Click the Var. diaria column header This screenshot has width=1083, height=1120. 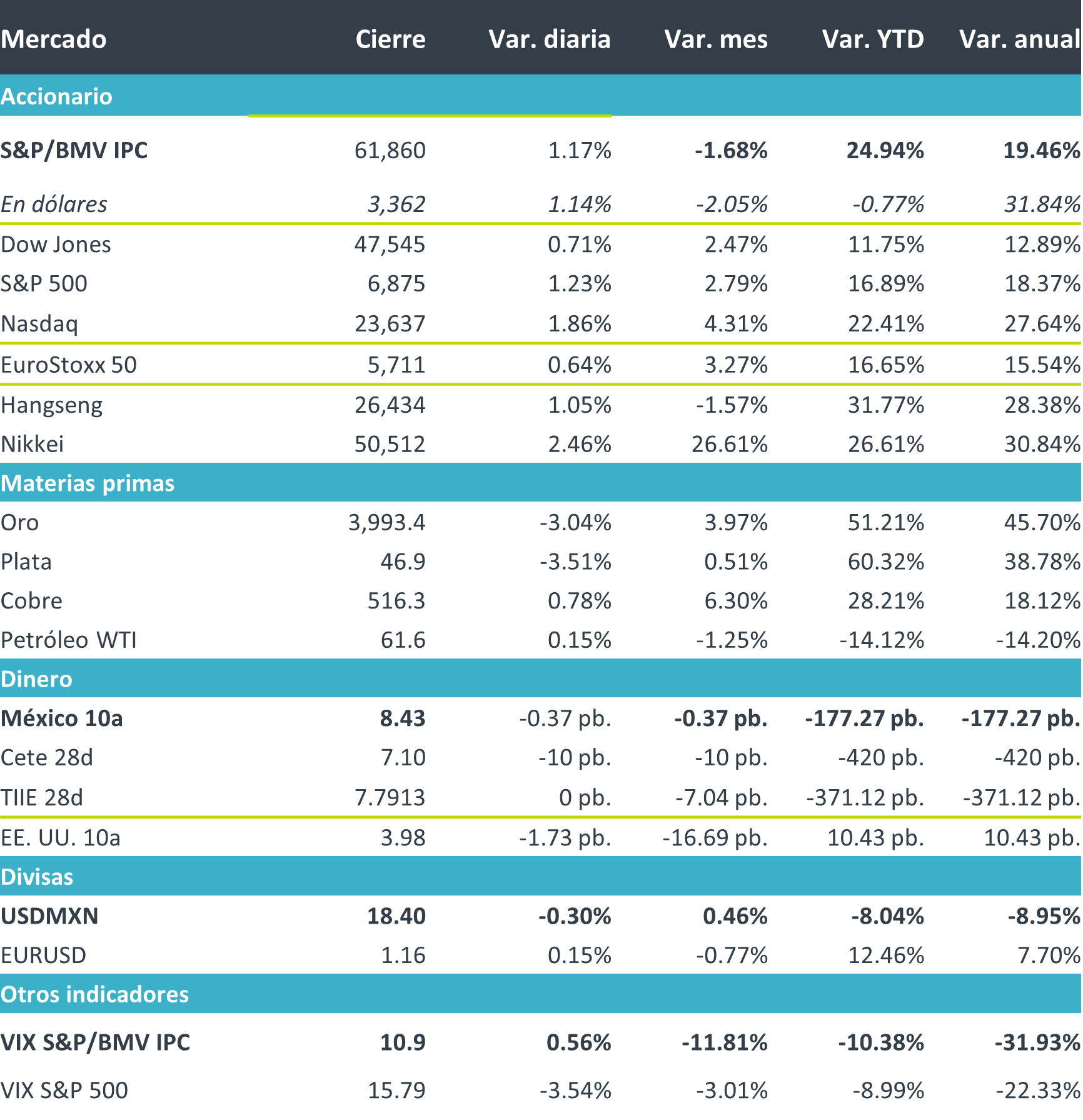549,39
